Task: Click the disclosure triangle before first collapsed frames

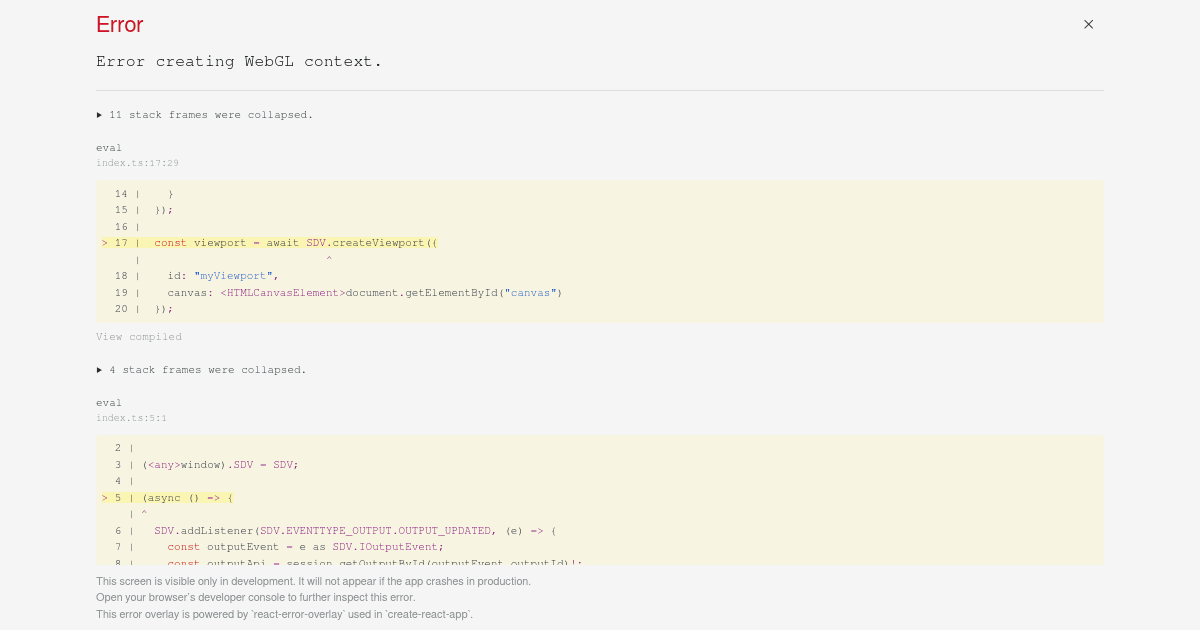Action: coord(100,115)
